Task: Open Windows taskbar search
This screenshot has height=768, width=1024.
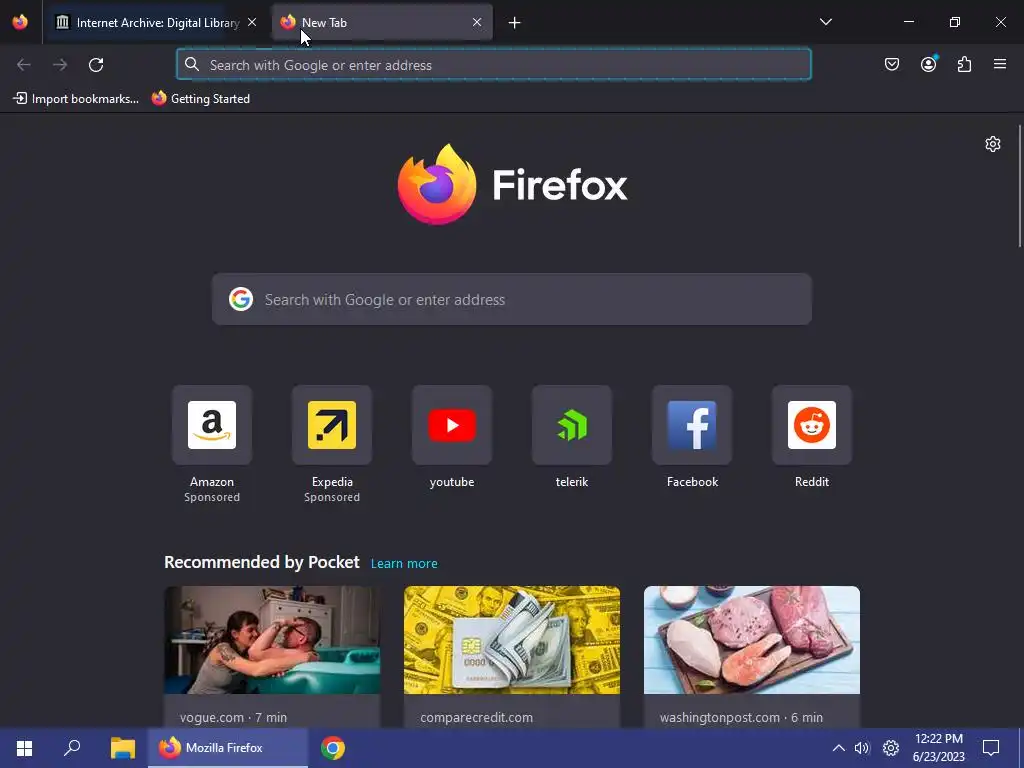Action: tap(72, 748)
